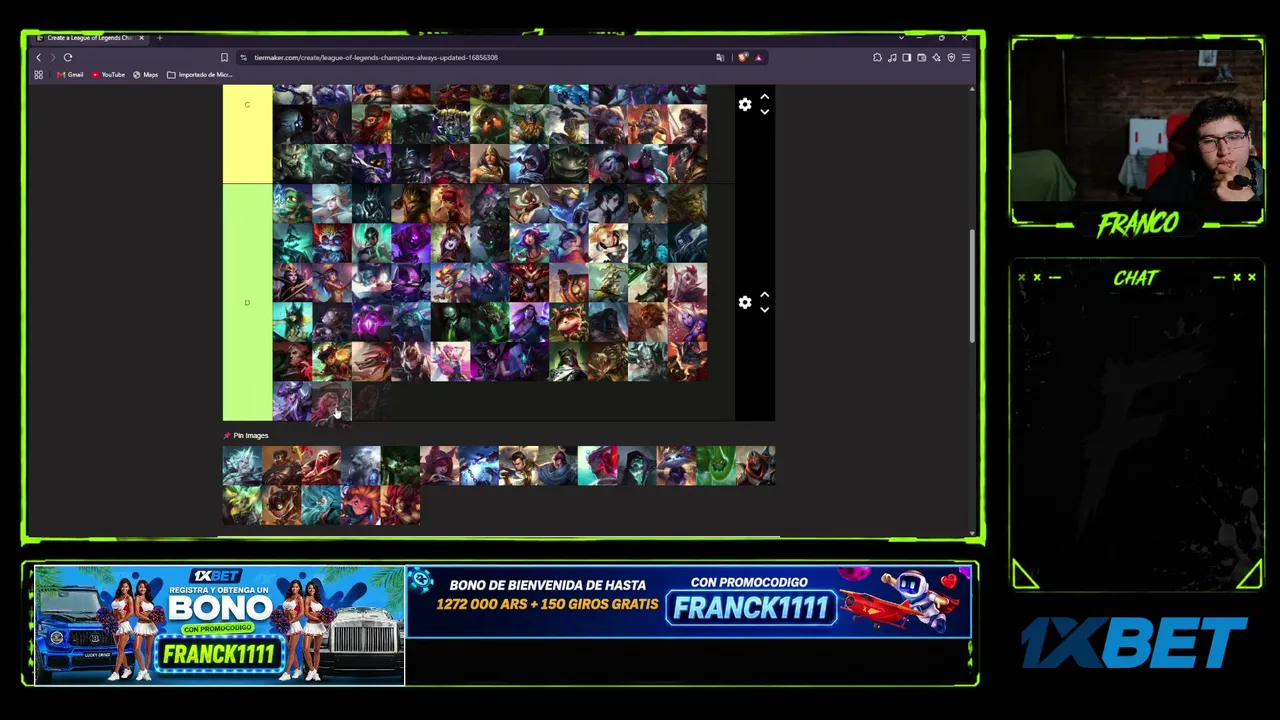
Task: Close the League of Legends tier list tab
Action: click(141, 38)
